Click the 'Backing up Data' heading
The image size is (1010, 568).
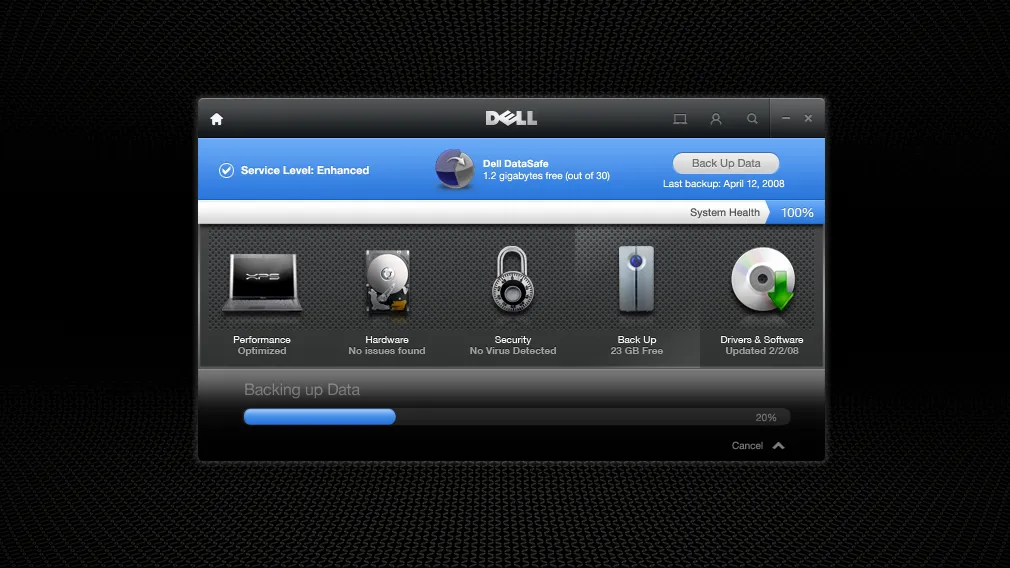[301, 390]
